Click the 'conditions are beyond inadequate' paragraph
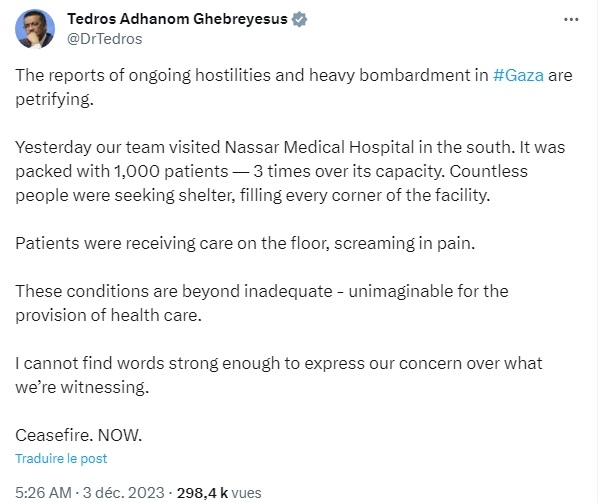600x503 pixels. [x=262, y=303]
